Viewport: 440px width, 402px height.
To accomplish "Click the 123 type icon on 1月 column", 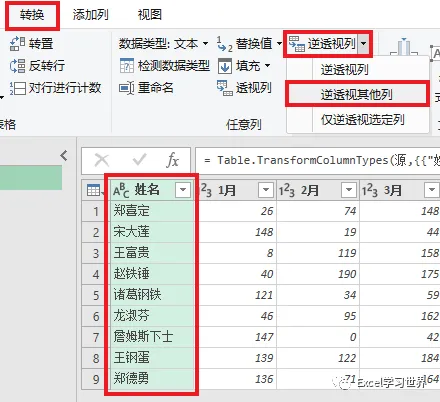I will click(x=205, y=190).
